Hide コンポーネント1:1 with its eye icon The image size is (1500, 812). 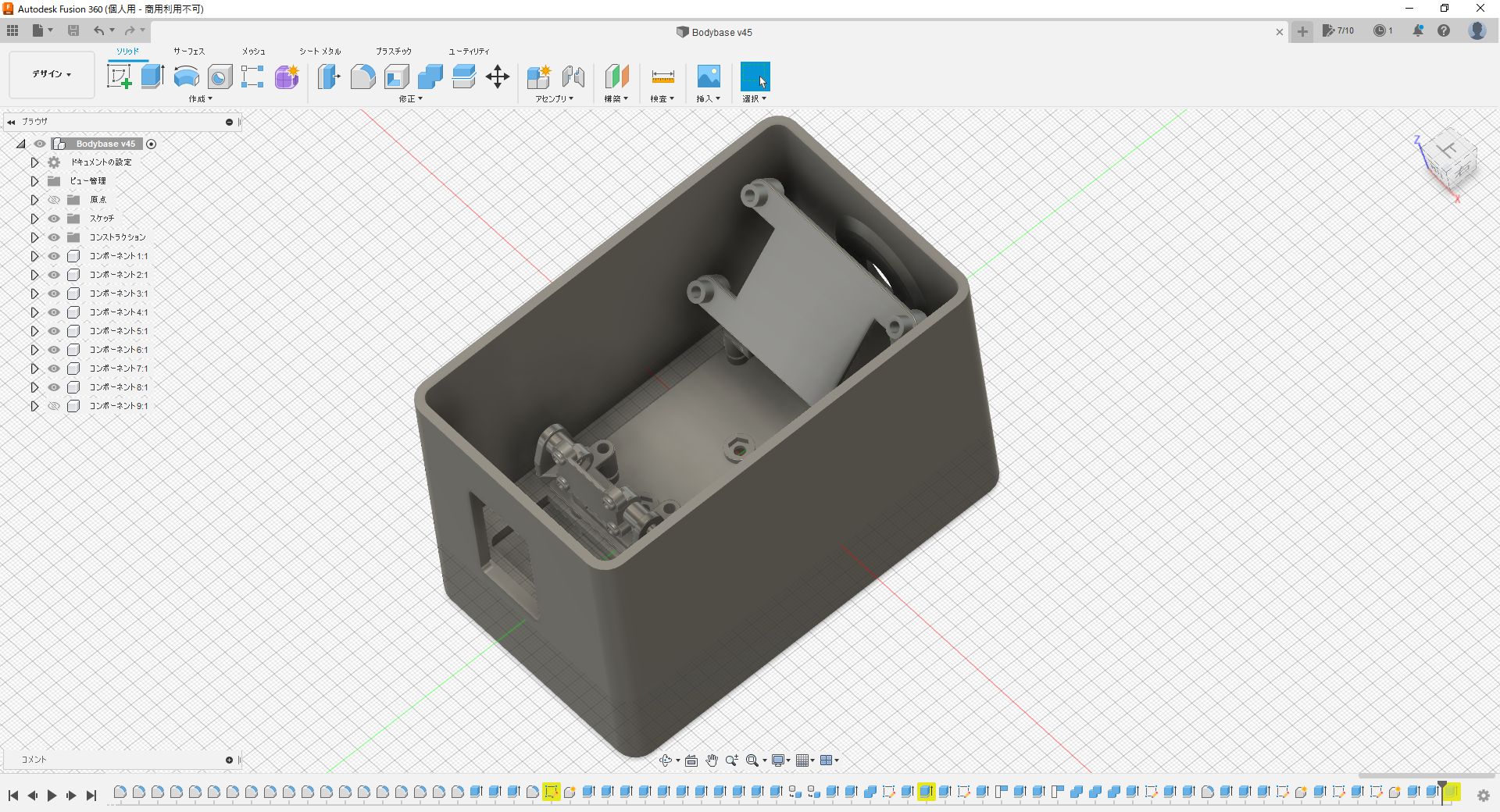54,256
